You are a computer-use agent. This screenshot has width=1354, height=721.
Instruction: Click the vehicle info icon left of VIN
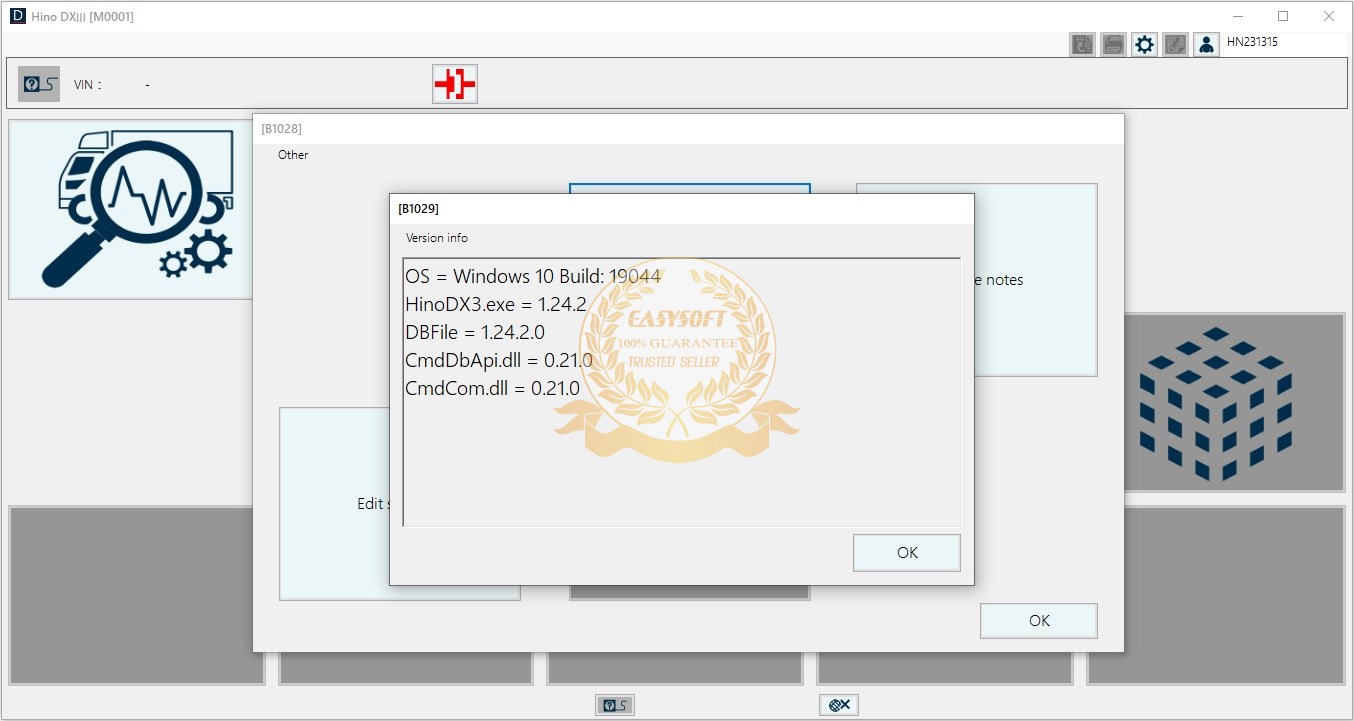coord(39,84)
